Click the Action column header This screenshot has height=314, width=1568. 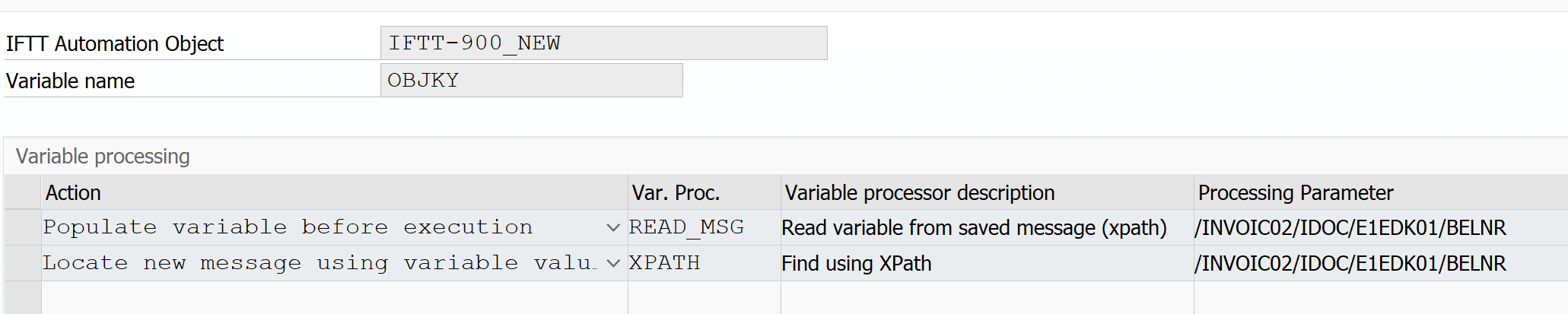tap(333, 193)
